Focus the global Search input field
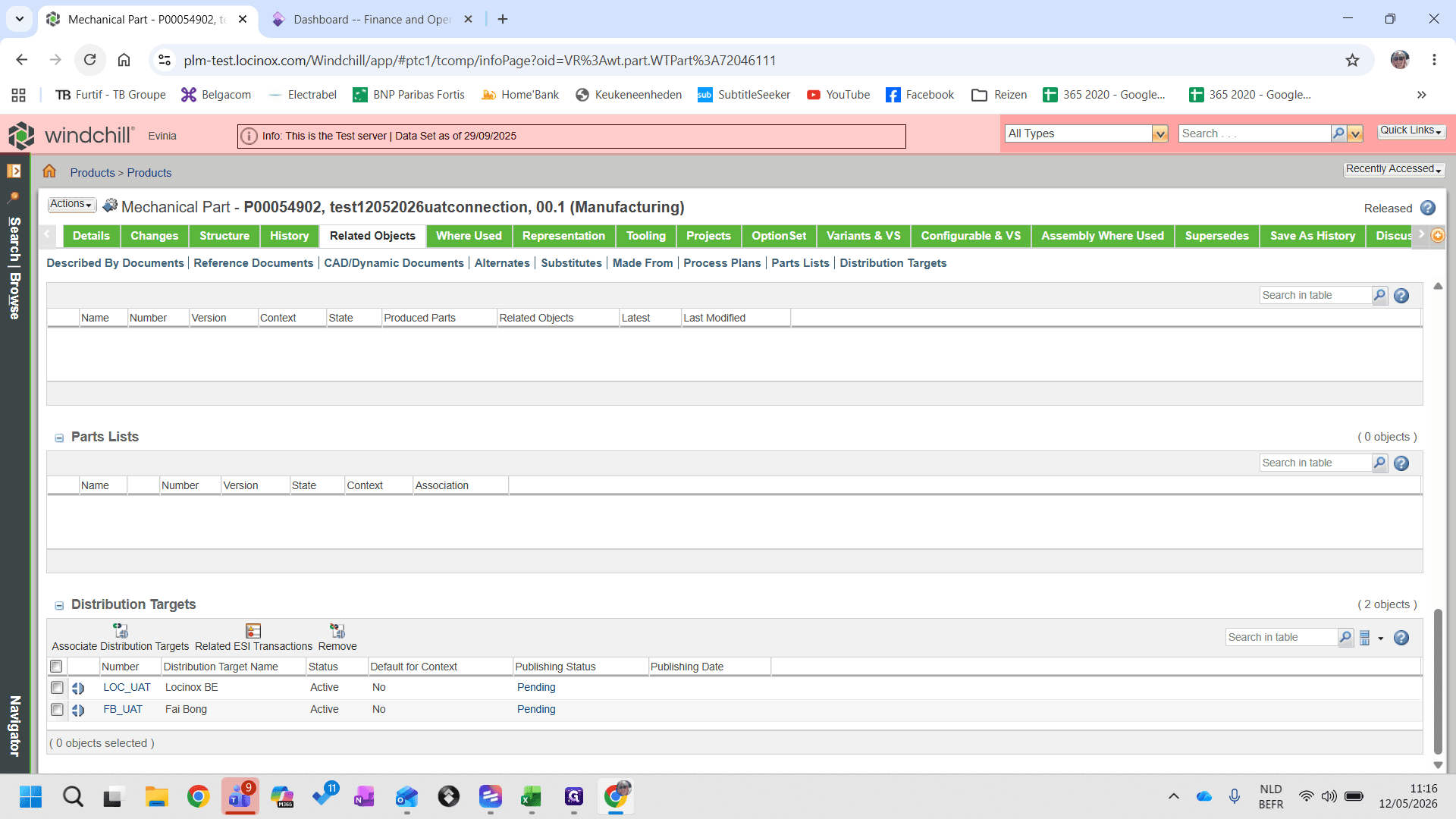This screenshot has width=1456, height=819. click(1255, 133)
